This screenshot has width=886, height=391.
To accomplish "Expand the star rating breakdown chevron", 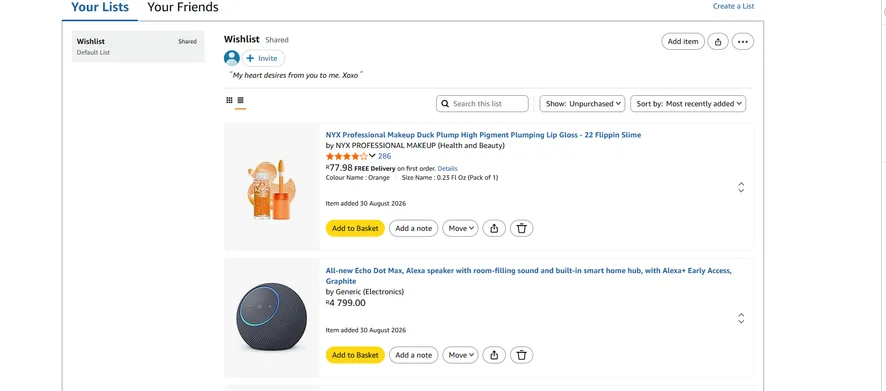I will 372,156.
